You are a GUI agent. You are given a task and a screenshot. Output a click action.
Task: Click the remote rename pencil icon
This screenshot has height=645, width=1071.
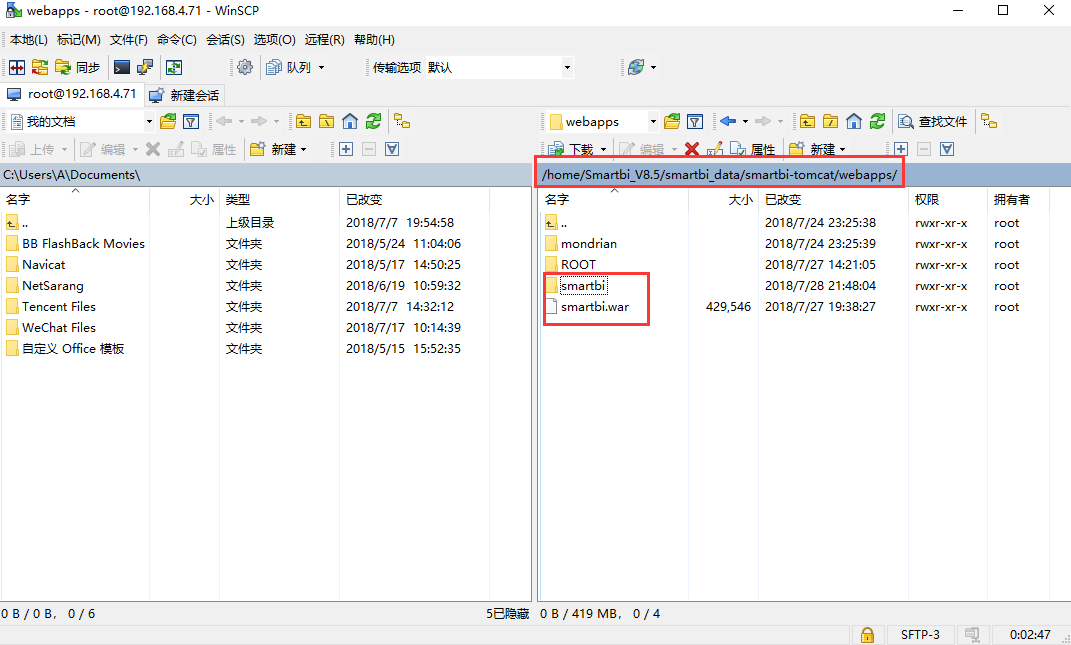coord(714,149)
